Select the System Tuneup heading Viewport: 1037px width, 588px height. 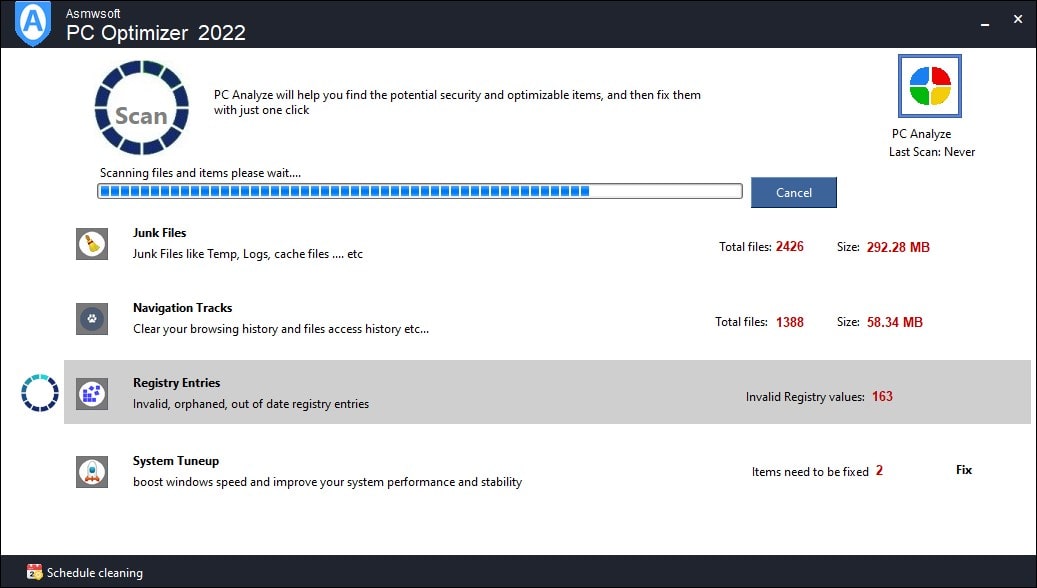(x=176, y=460)
